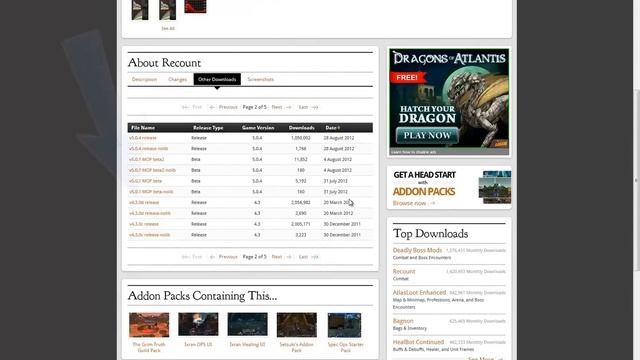
Task: Sort table by Release Type column
Action: (x=208, y=128)
